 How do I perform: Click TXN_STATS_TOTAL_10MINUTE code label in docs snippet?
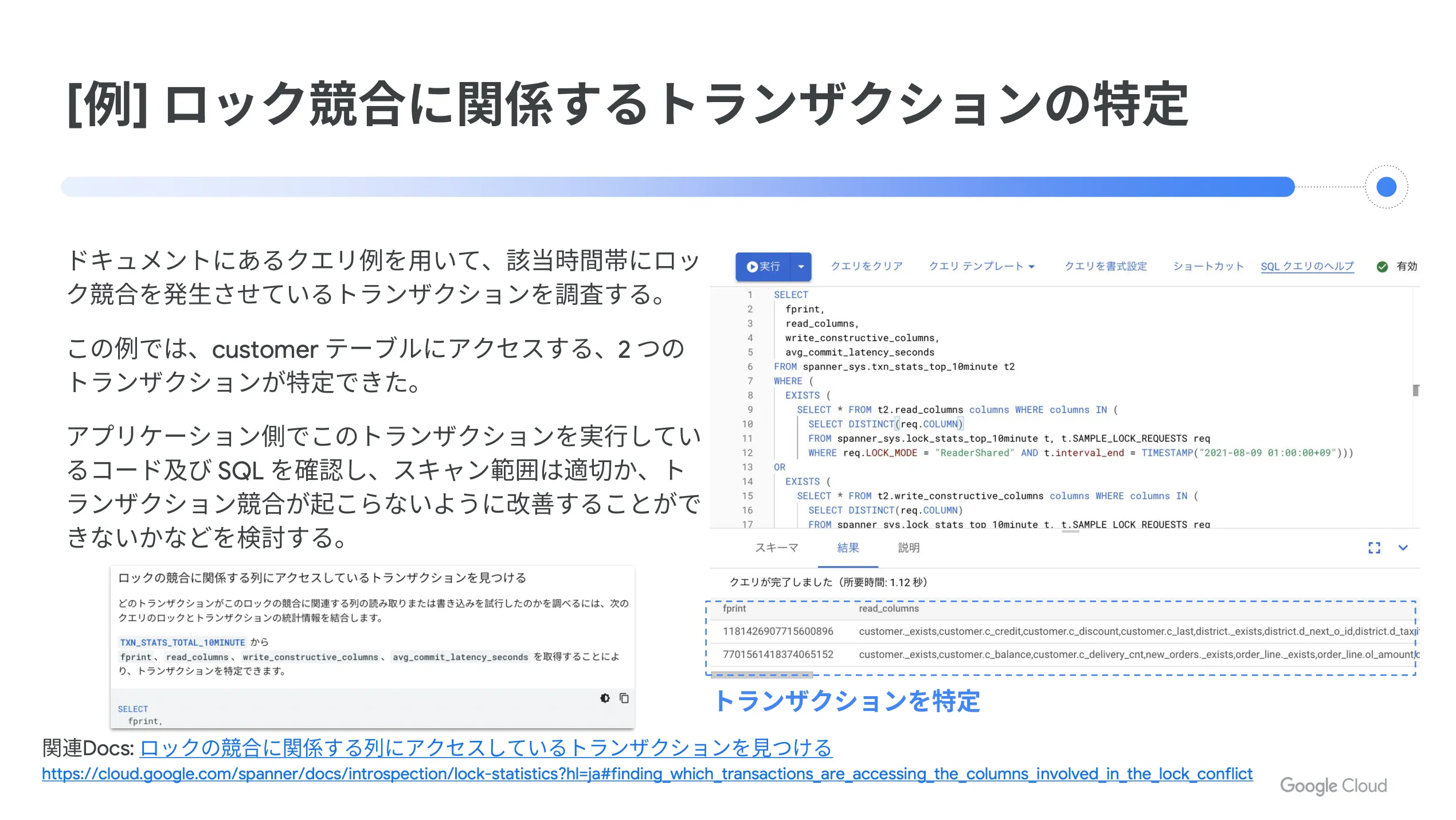pyautogui.click(x=182, y=642)
